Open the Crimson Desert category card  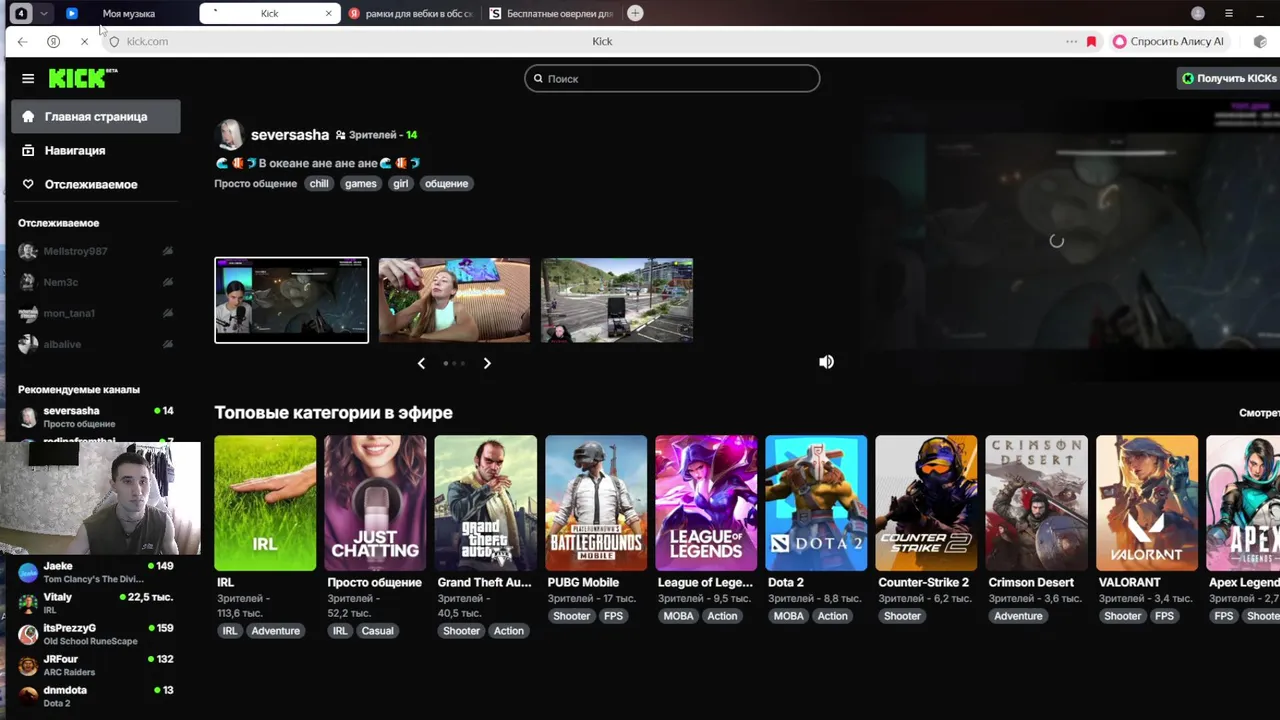click(x=1036, y=503)
